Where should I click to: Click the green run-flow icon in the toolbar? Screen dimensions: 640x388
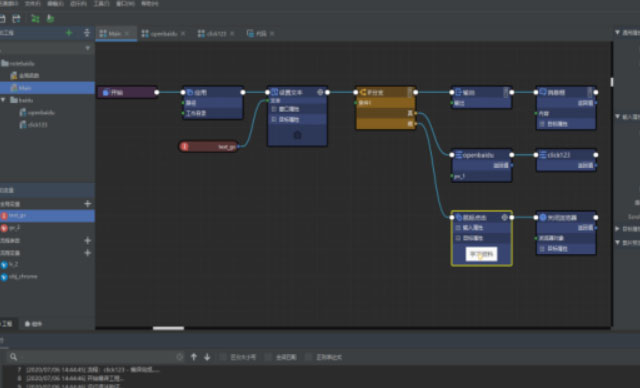click(35, 19)
